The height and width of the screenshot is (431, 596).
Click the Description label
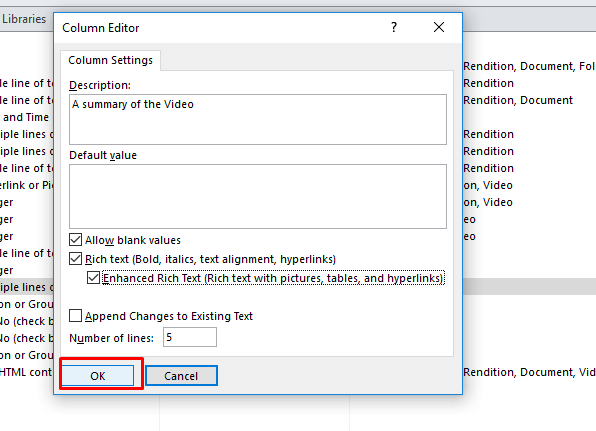pos(100,85)
